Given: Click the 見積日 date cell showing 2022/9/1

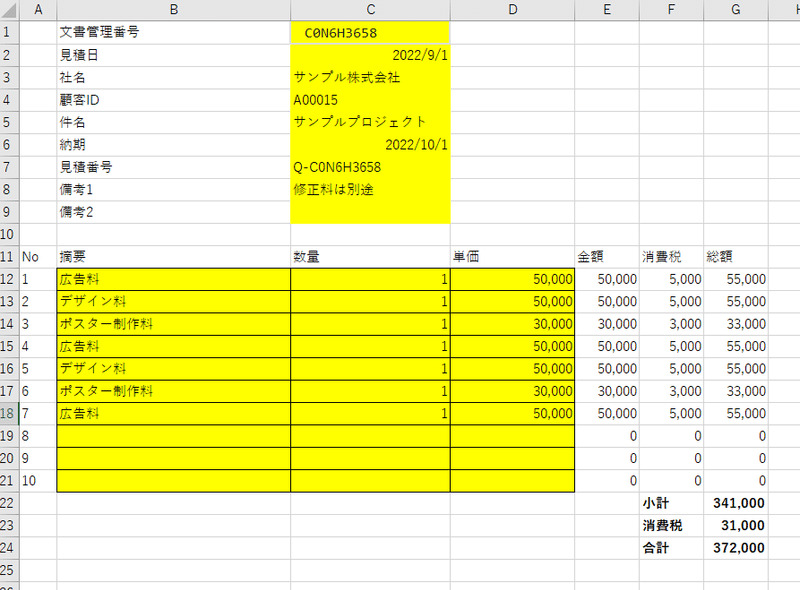Looking at the screenshot, I should point(370,55).
